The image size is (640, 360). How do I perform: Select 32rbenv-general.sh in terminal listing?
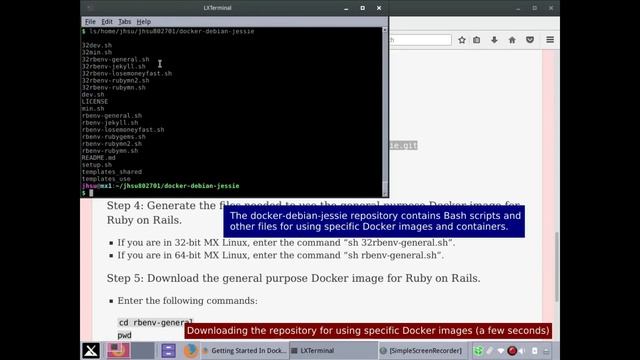(116, 59)
